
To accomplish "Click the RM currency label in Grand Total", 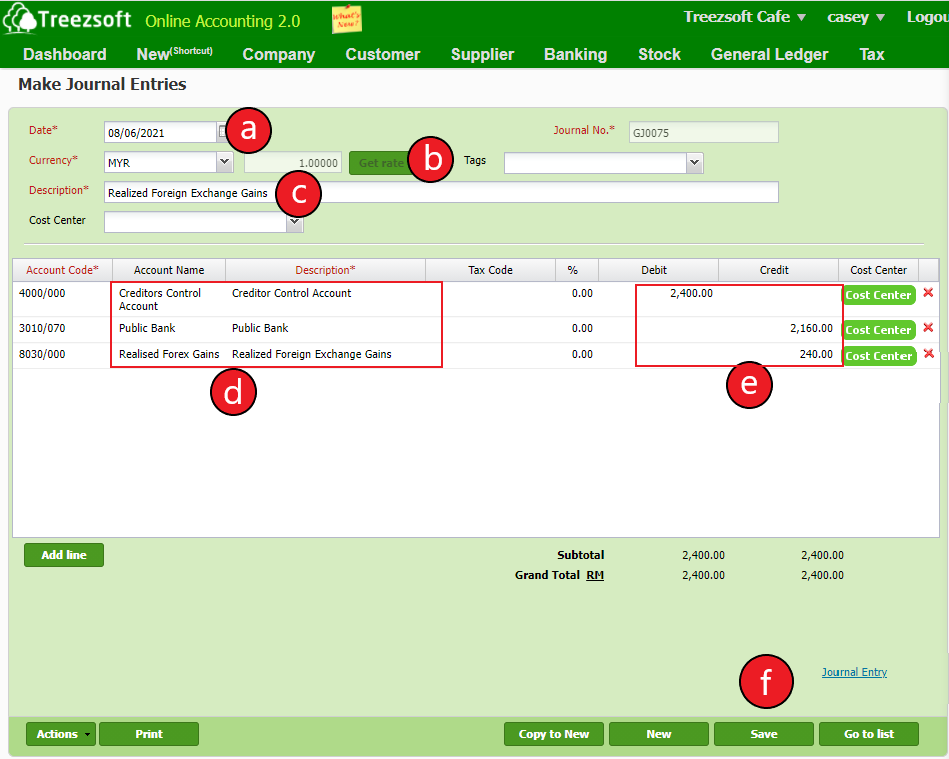I will 595,575.
